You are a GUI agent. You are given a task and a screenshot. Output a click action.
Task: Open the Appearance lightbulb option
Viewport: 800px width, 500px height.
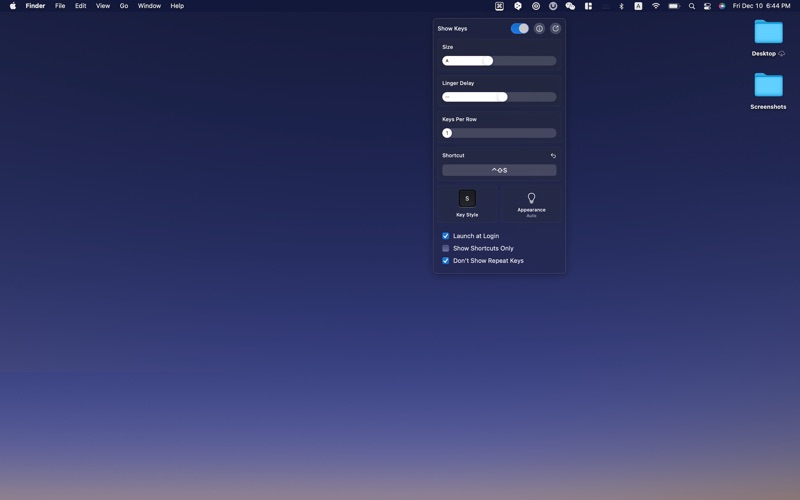[x=531, y=201]
